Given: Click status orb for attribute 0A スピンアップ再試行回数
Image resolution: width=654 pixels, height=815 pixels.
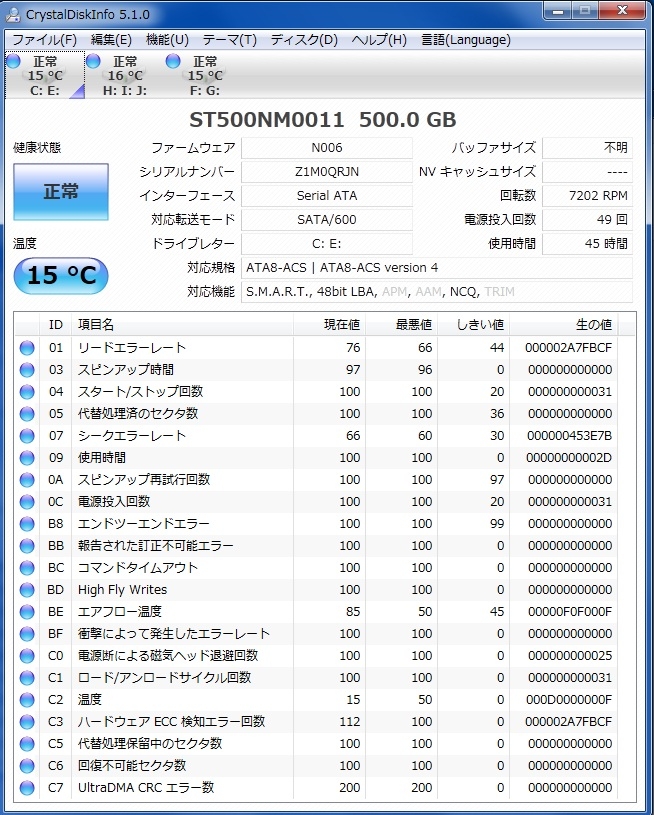Looking at the screenshot, I should pyautogui.click(x=27, y=480).
